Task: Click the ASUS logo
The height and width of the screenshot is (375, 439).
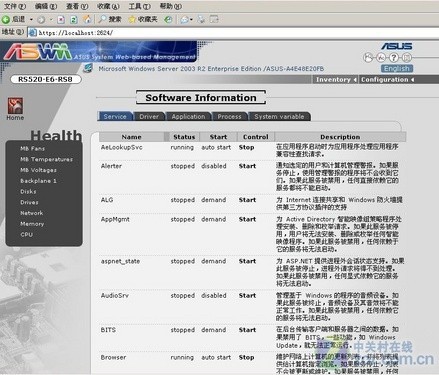Action: pos(397,46)
